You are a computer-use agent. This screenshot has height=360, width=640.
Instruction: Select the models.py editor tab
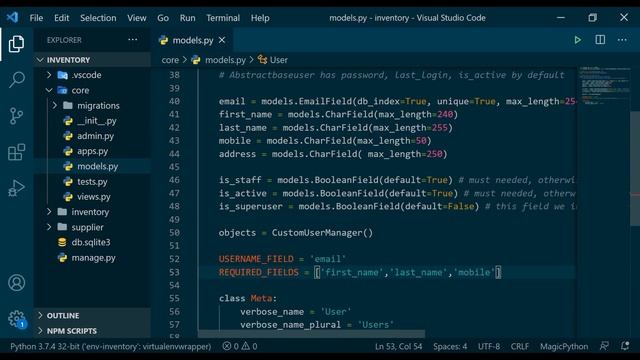(192, 40)
